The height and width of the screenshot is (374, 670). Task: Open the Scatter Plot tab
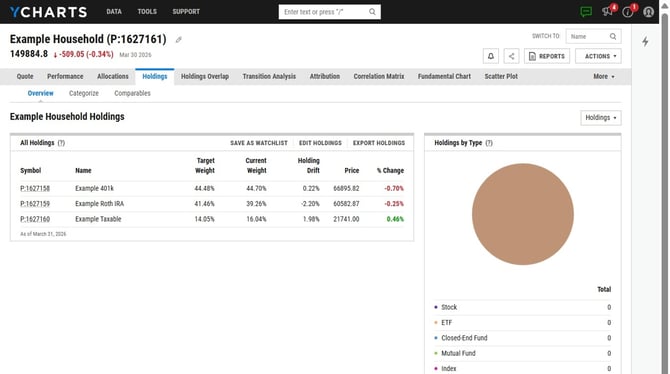click(x=501, y=77)
